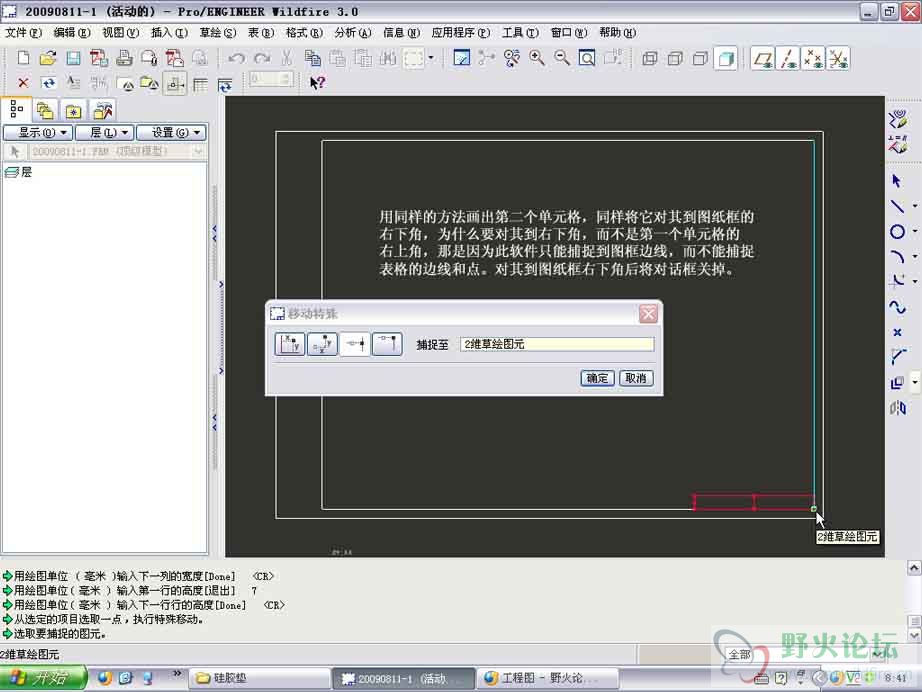Toggle datum point display
The height and width of the screenshot is (692, 922).
point(813,58)
